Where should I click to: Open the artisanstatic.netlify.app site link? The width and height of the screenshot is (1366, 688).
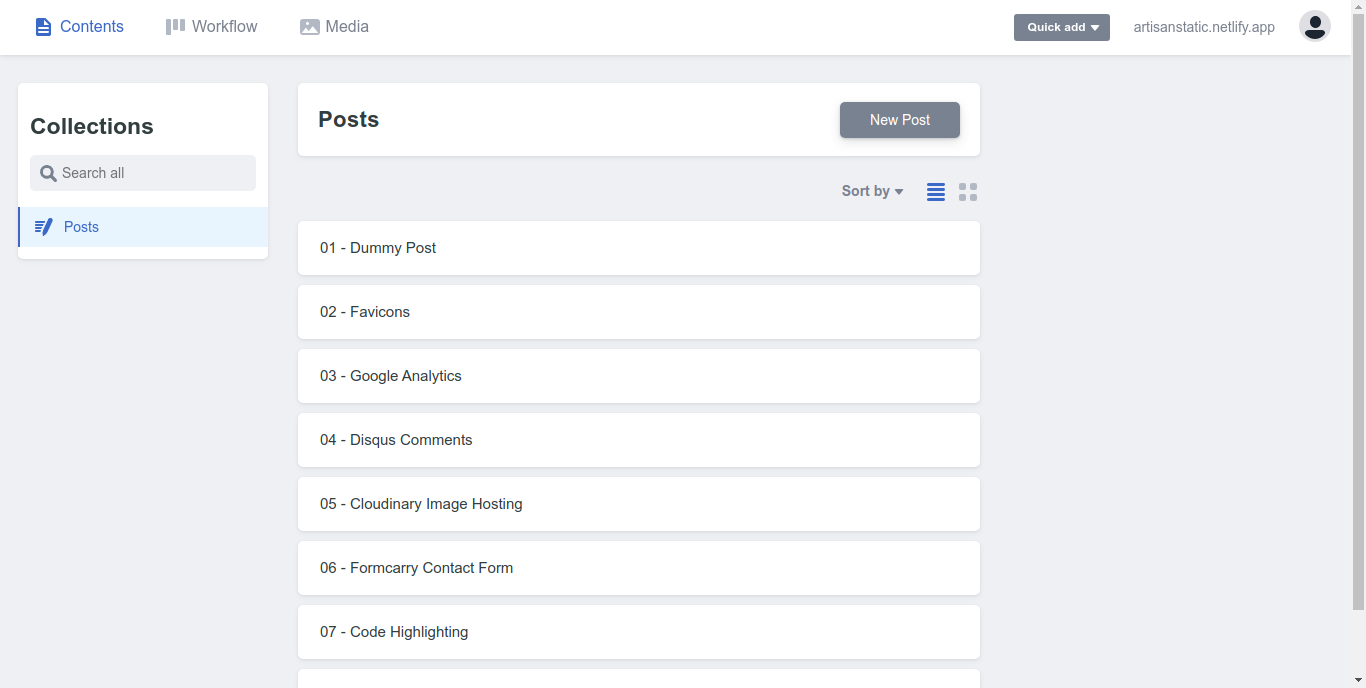tap(1204, 27)
